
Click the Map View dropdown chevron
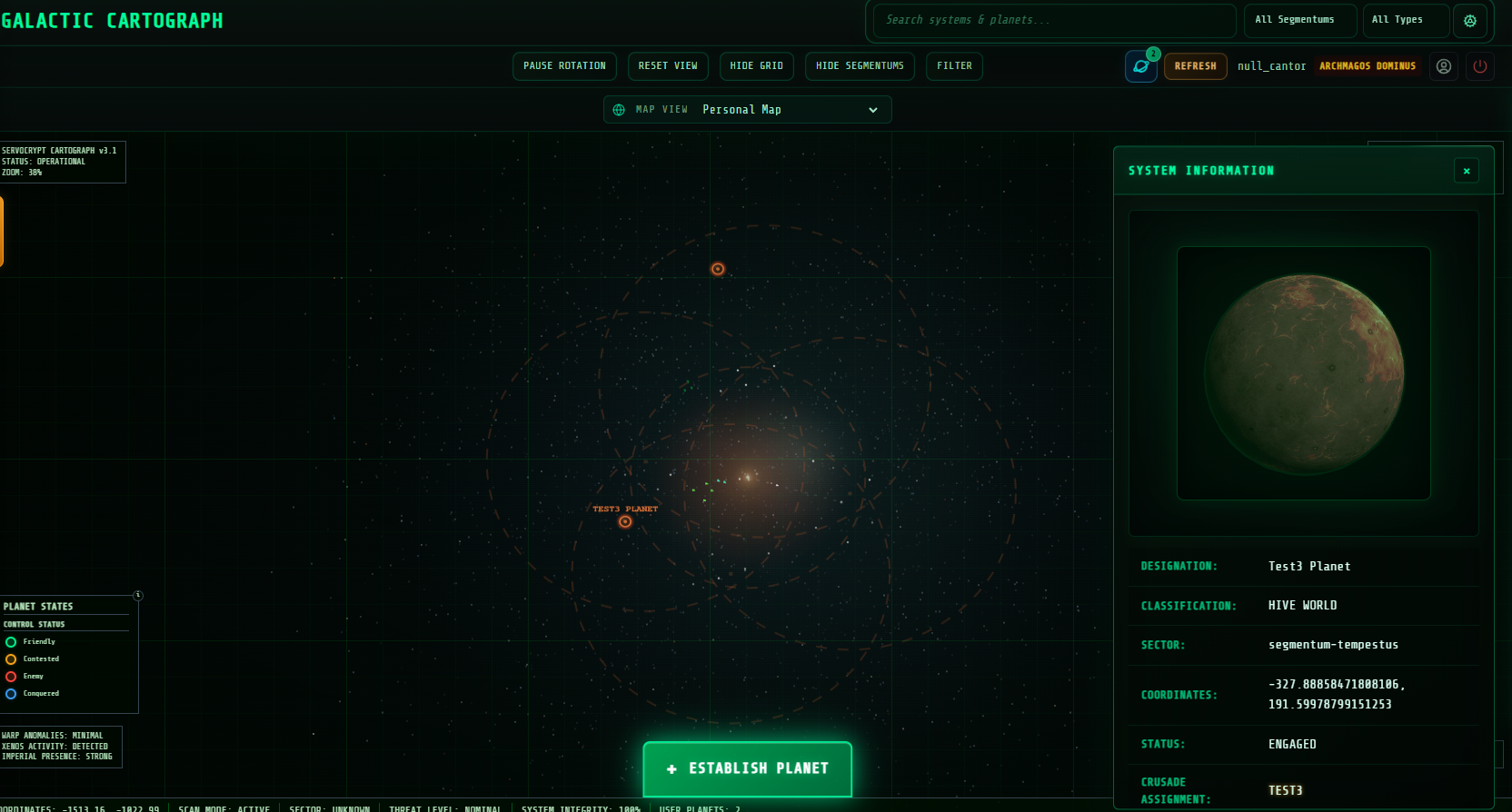coord(873,110)
